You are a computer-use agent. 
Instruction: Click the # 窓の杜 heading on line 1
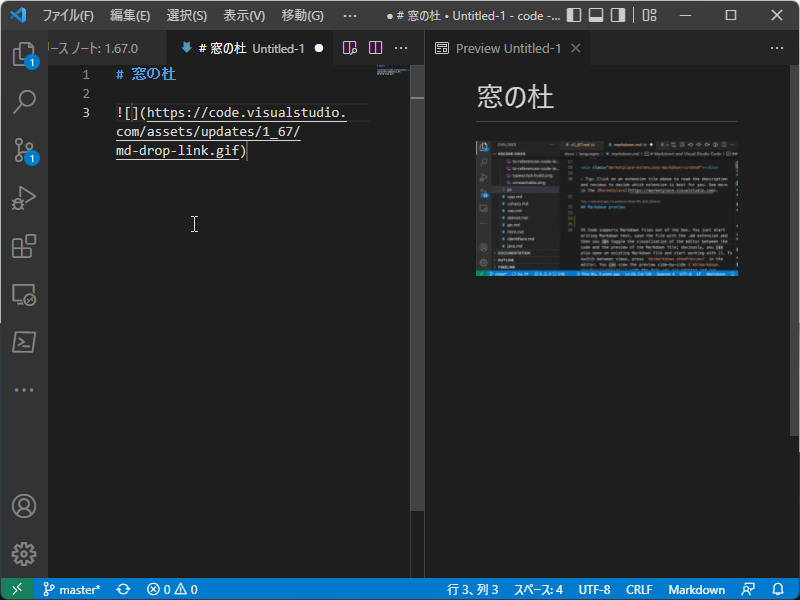coord(146,74)
